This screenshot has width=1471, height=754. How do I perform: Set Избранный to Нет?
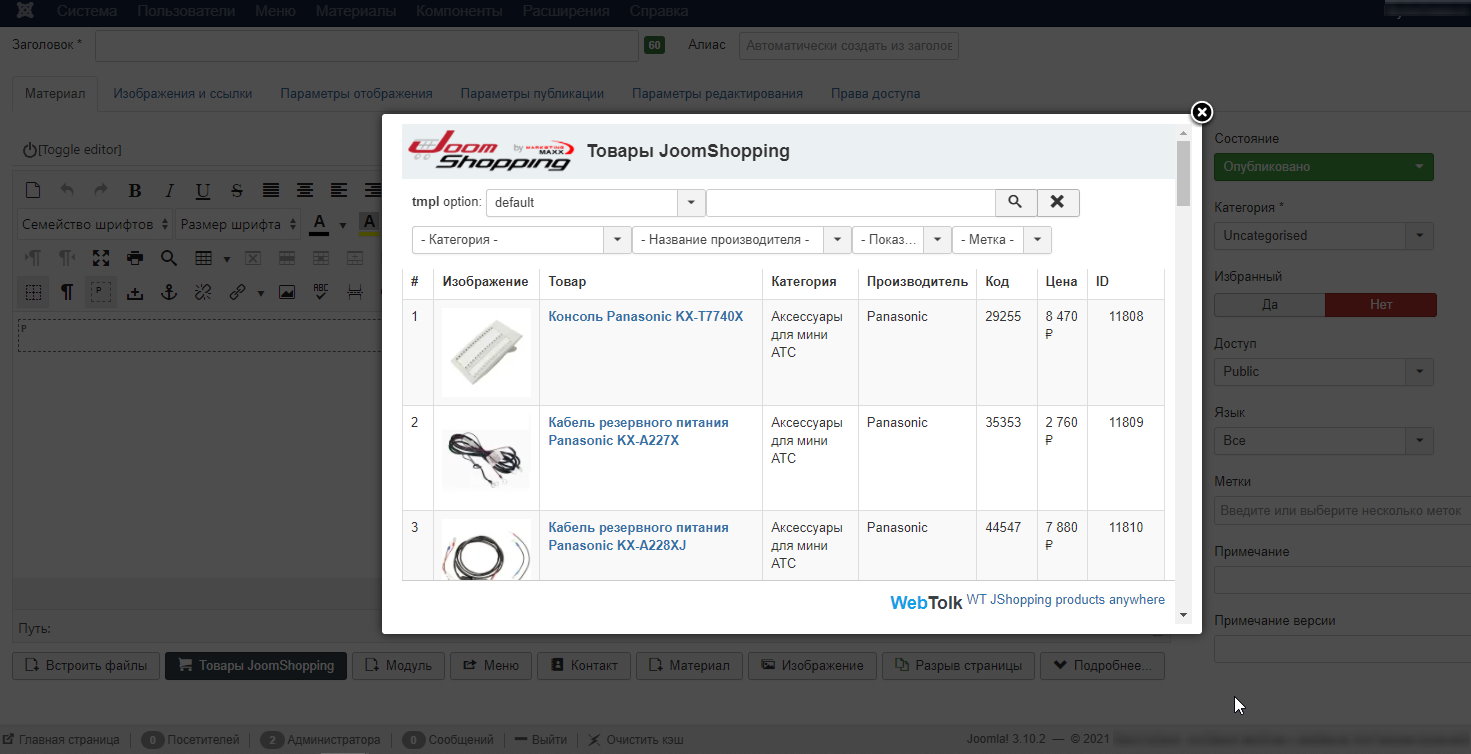tap(1380, 305)
